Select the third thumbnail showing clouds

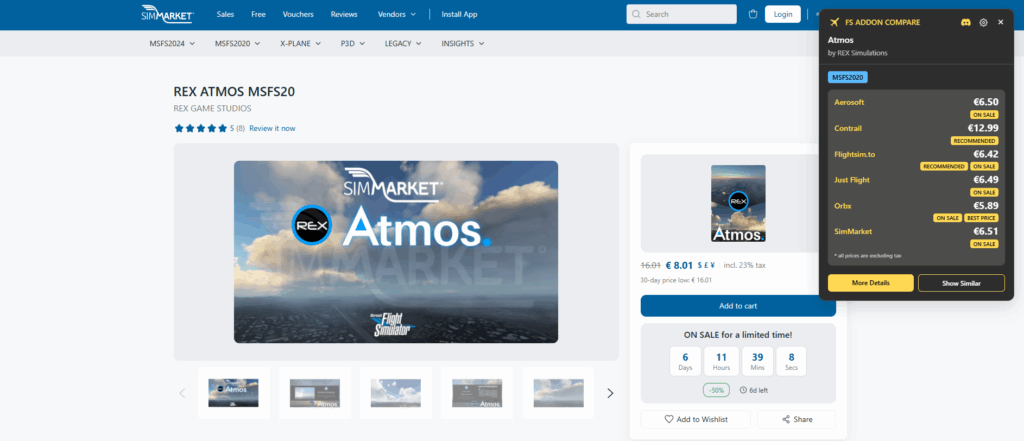[396, 393]
